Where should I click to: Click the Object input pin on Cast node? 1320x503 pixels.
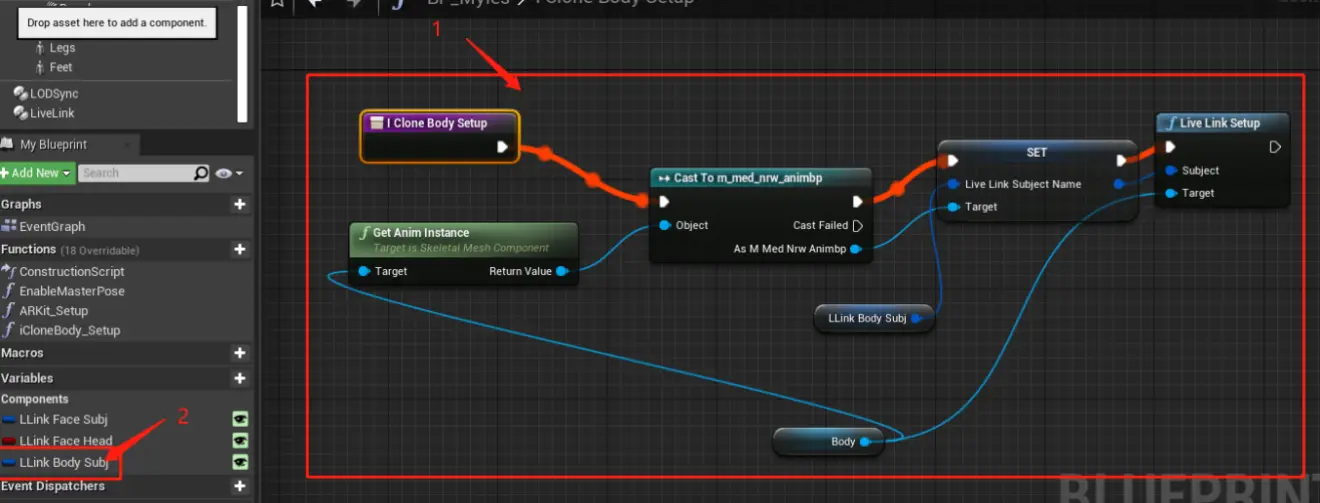(x=665, y=226)
